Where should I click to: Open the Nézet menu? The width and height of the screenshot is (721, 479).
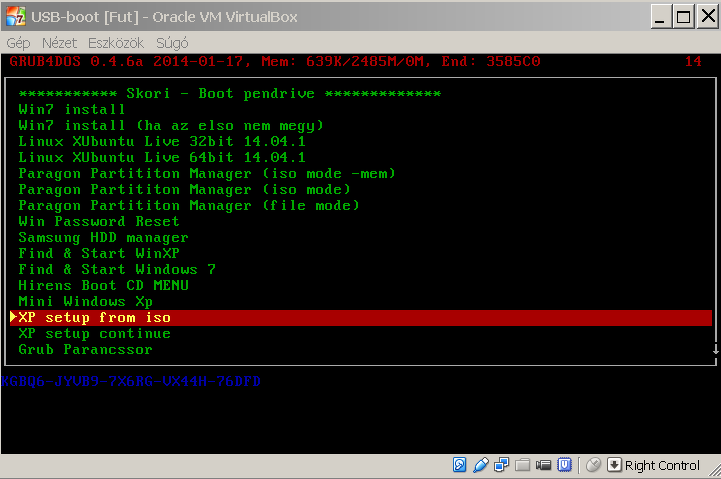[59, 43]
